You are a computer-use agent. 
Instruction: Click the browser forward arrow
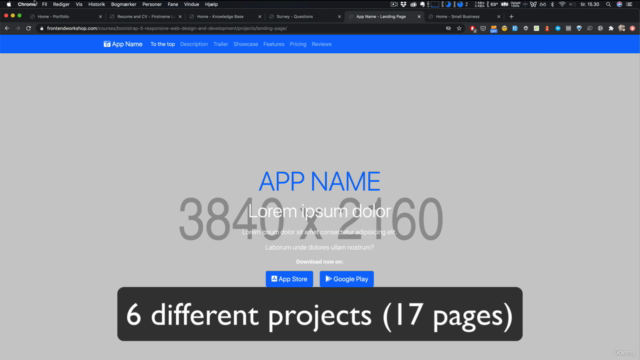pyautogui.click(x=18, y=28)
